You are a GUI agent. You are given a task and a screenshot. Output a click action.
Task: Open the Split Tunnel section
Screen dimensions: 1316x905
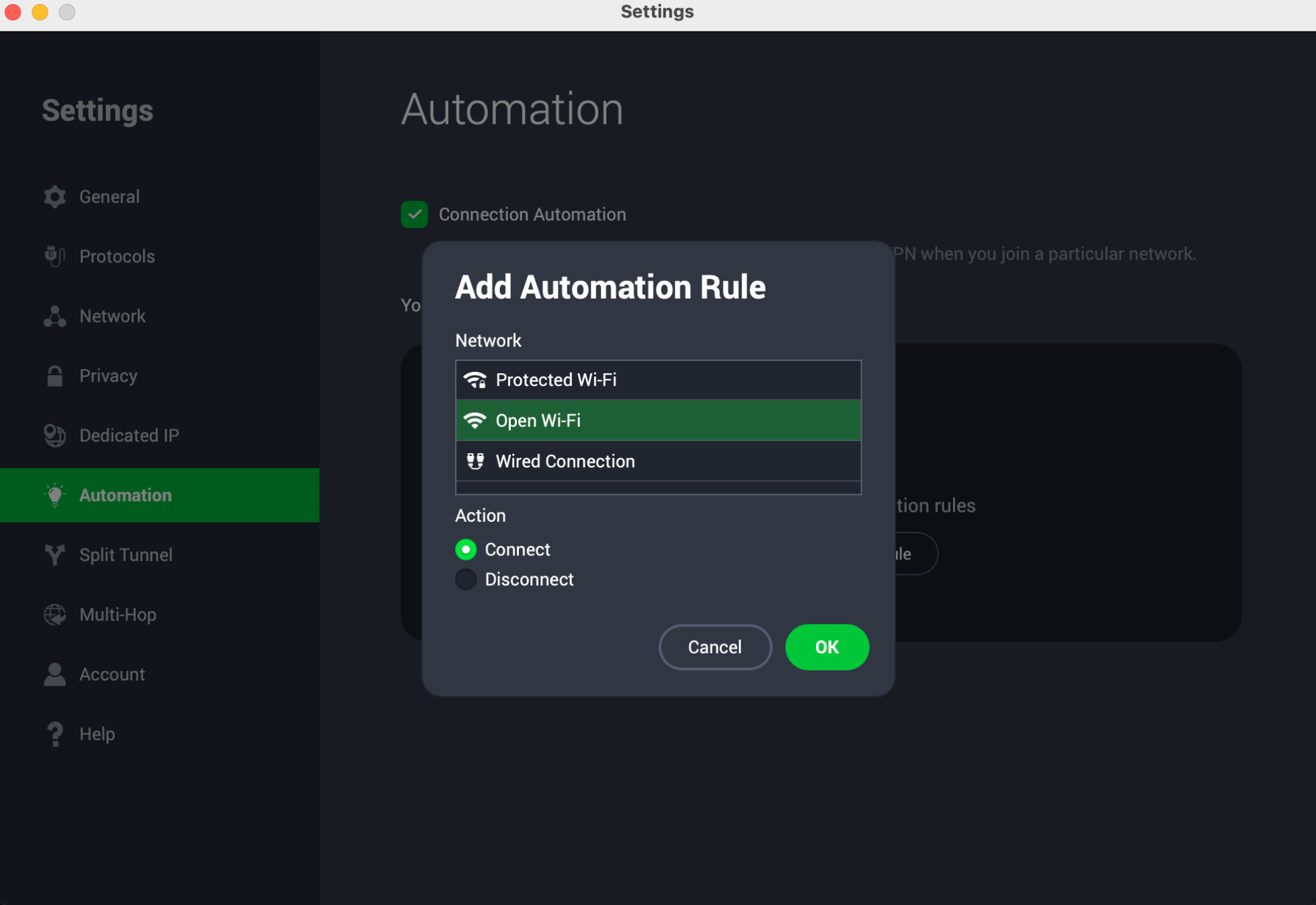pos(160,555)
